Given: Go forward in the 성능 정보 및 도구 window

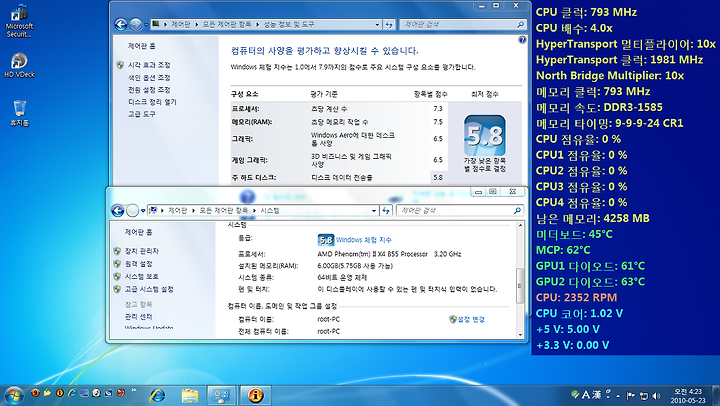Looking at the screenshot, I should pos(135,24).
